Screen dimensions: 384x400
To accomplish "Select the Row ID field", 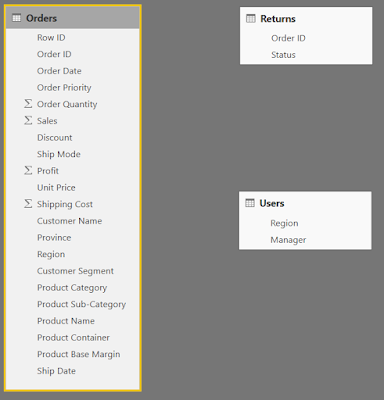I will tap(51, 37).
